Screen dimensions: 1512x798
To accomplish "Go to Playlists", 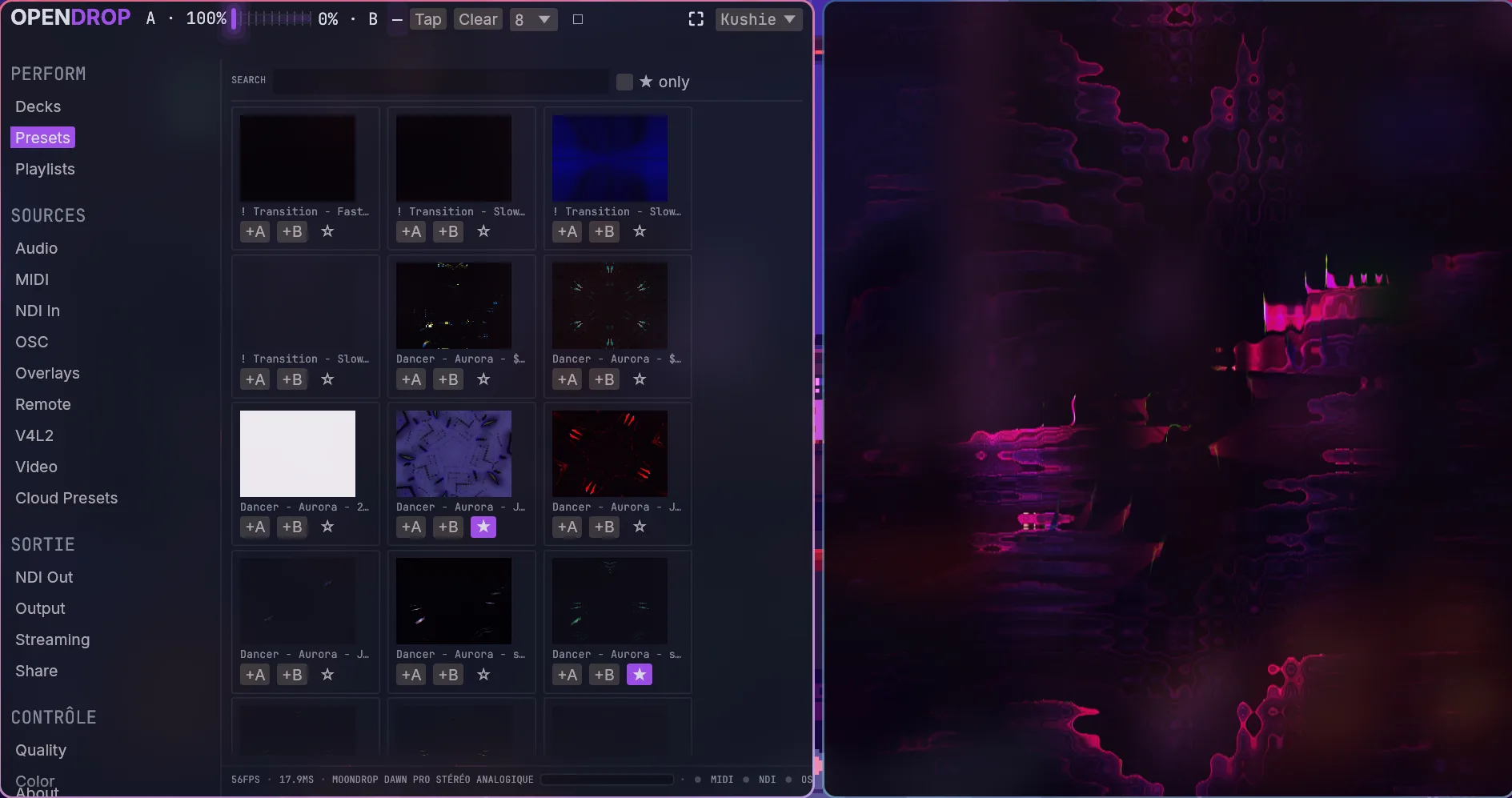I will [x=45, y=169].
